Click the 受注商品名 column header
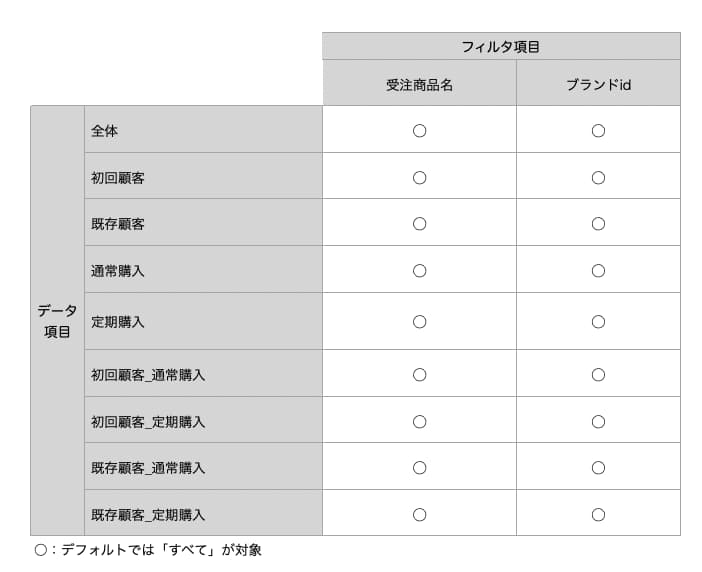 coord(419,83)
